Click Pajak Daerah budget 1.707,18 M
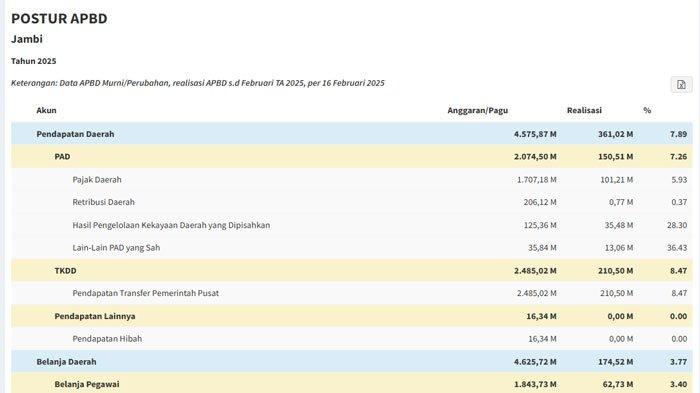 [537, 180]
